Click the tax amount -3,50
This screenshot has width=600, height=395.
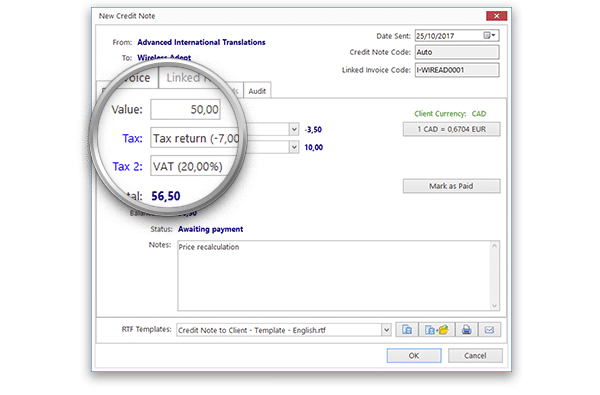click(x=313, y=130)
